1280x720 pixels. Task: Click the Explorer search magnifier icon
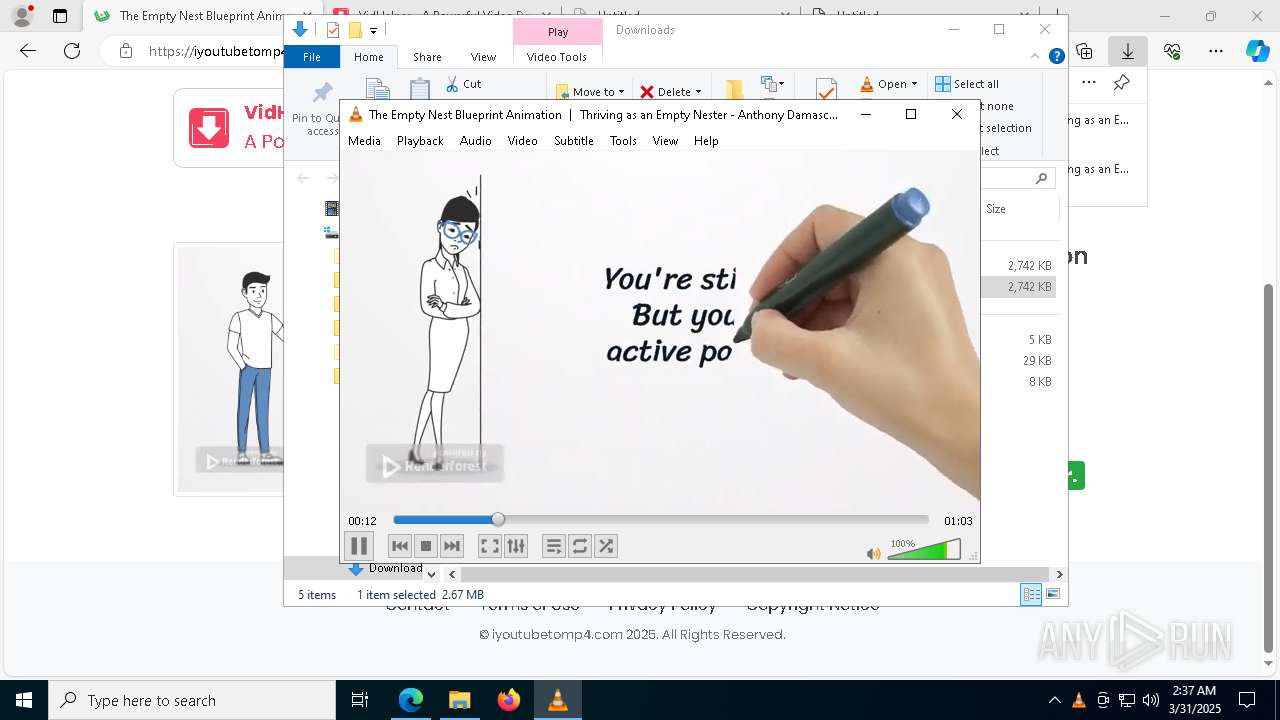pyautogui.click(x=1041, y=178)
